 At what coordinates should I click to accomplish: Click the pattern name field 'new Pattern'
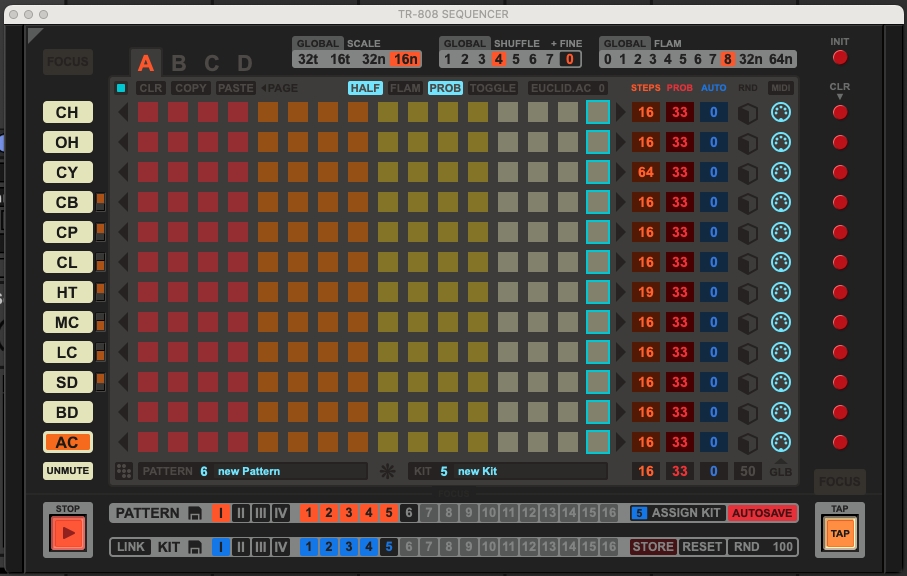291,471
